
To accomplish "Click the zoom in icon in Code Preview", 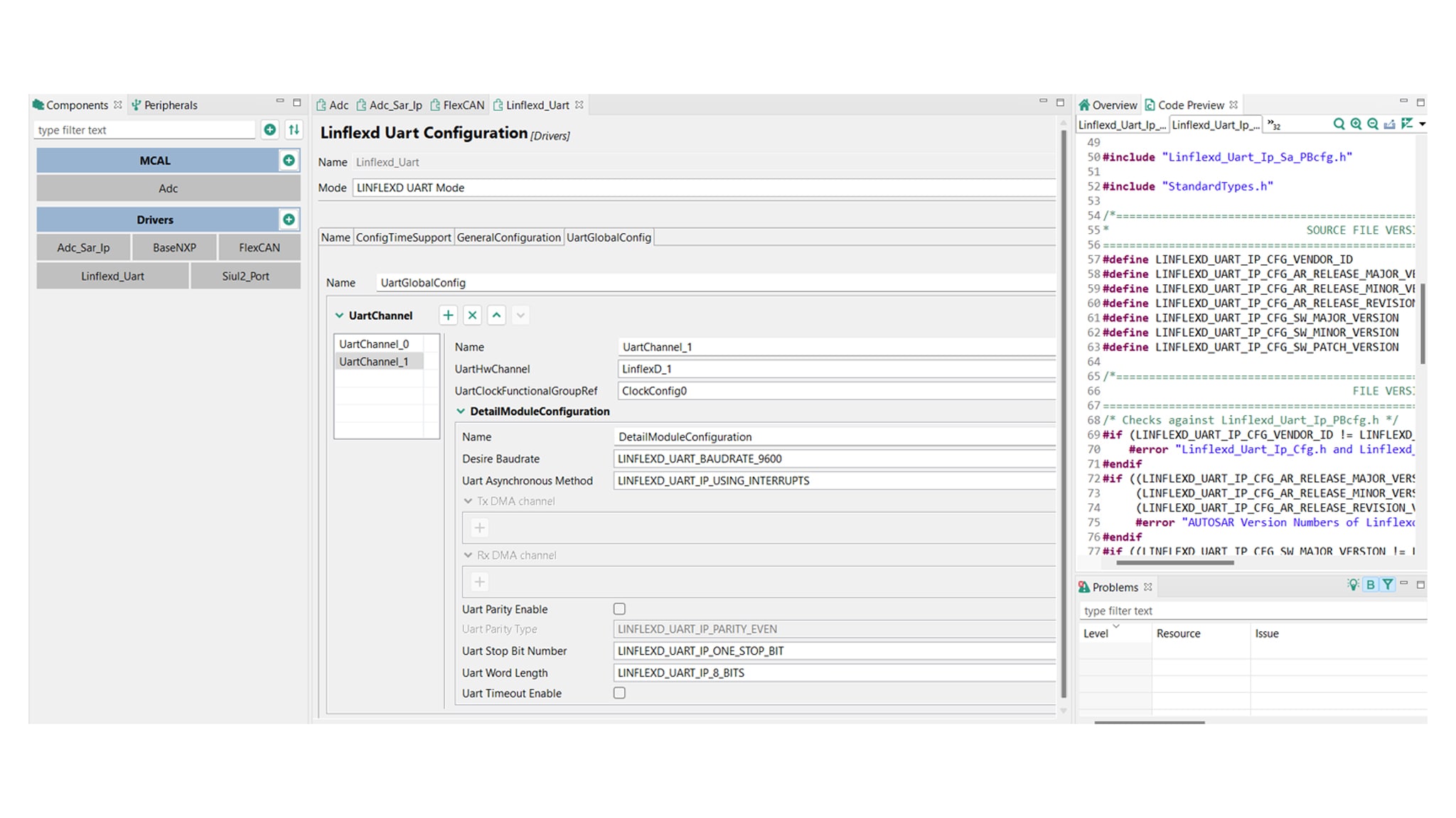I will tap(1356, 124).
